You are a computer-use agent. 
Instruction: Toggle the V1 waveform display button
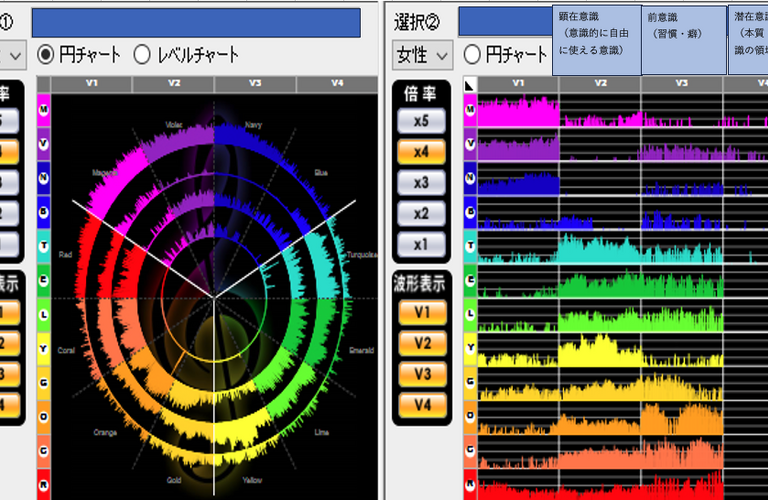point(423,312)
